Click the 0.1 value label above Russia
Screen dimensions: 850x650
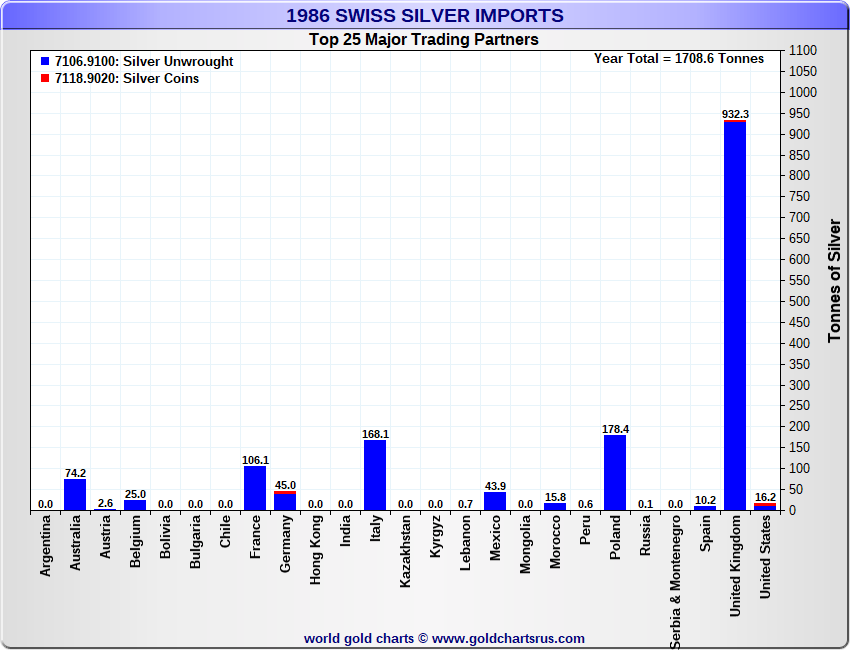tap(645, 504)
